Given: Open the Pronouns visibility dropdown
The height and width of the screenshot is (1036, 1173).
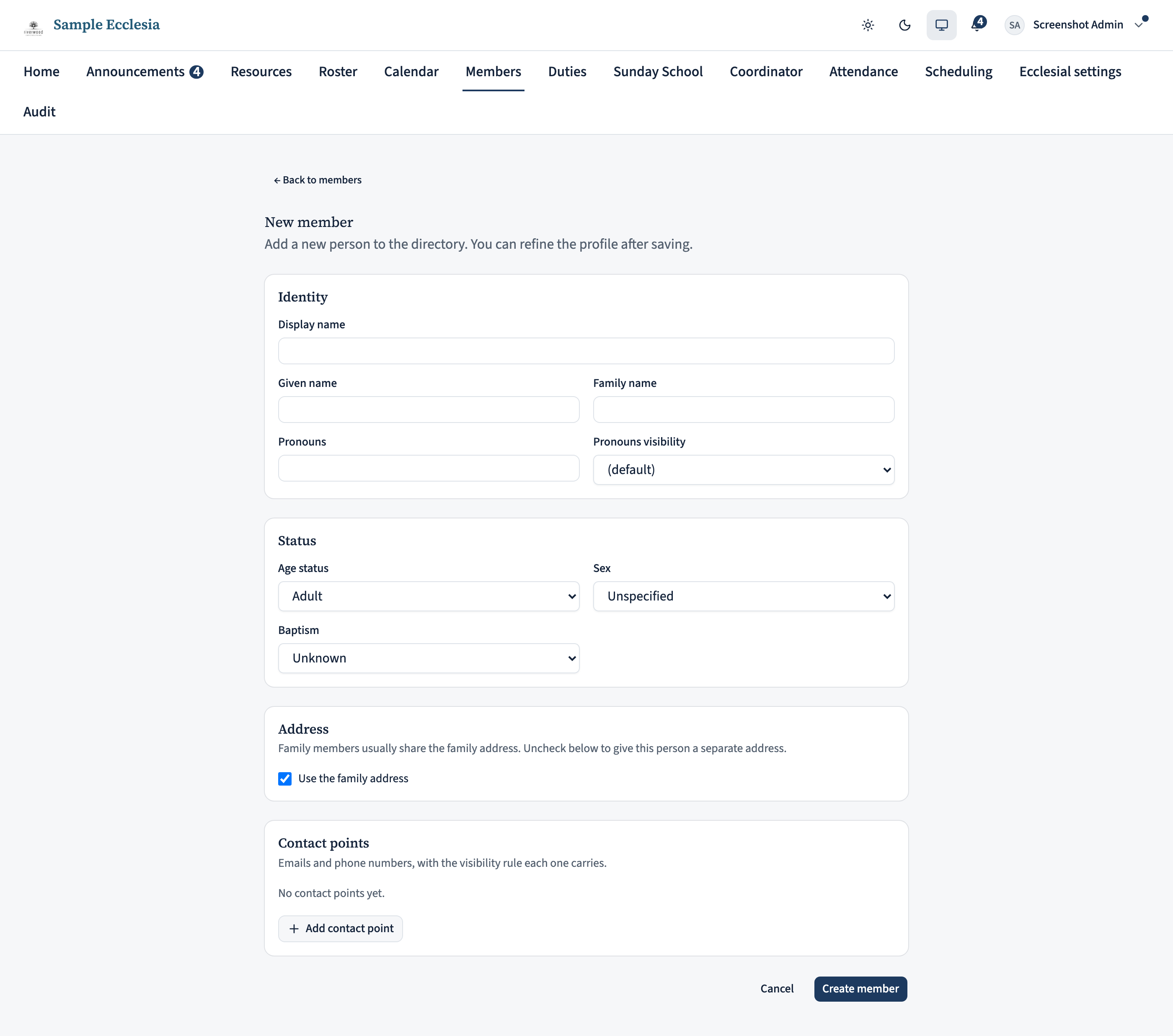Looking at the screenshot, I should pos(744,470).
